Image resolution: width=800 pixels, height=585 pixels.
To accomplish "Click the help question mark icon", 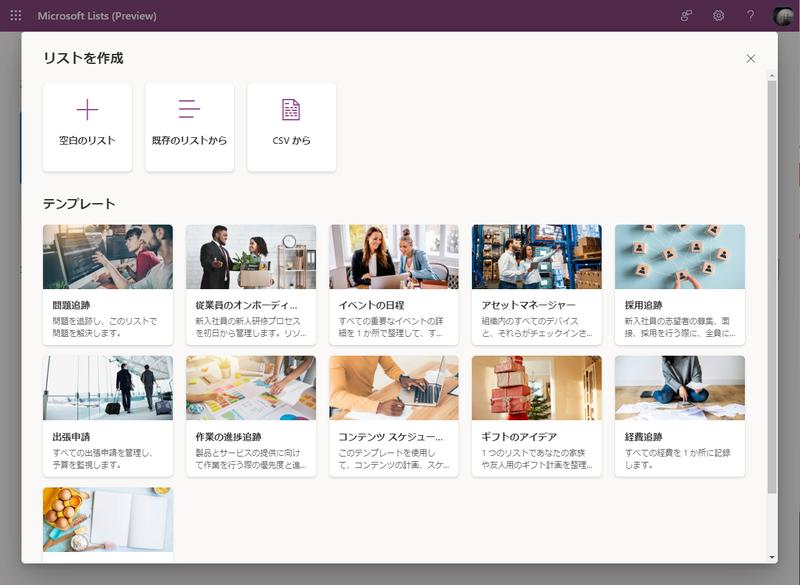I will click(x=750, y=16).
